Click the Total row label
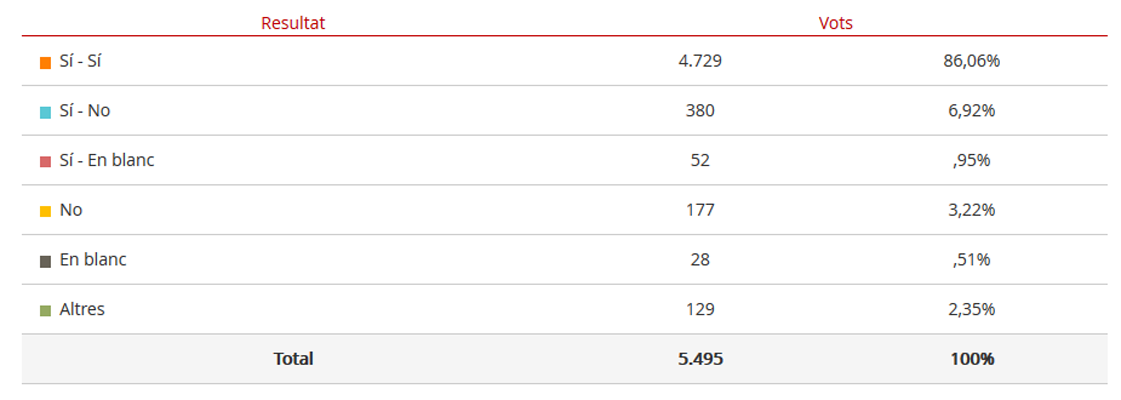 [293, 359]
